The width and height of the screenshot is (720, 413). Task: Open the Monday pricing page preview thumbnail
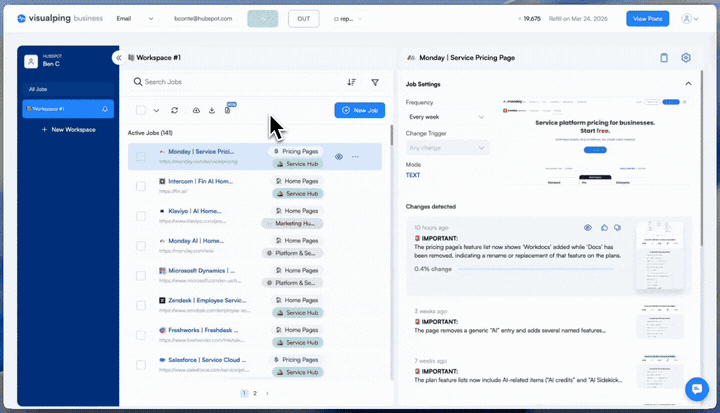[595, 142]
